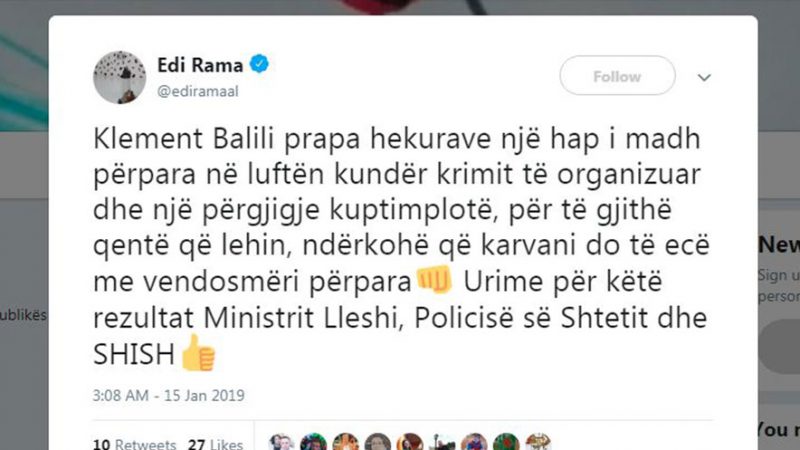Click the last liker avatar in the row
This screenshot has height=450, width=800.
(x=538, y=442)
